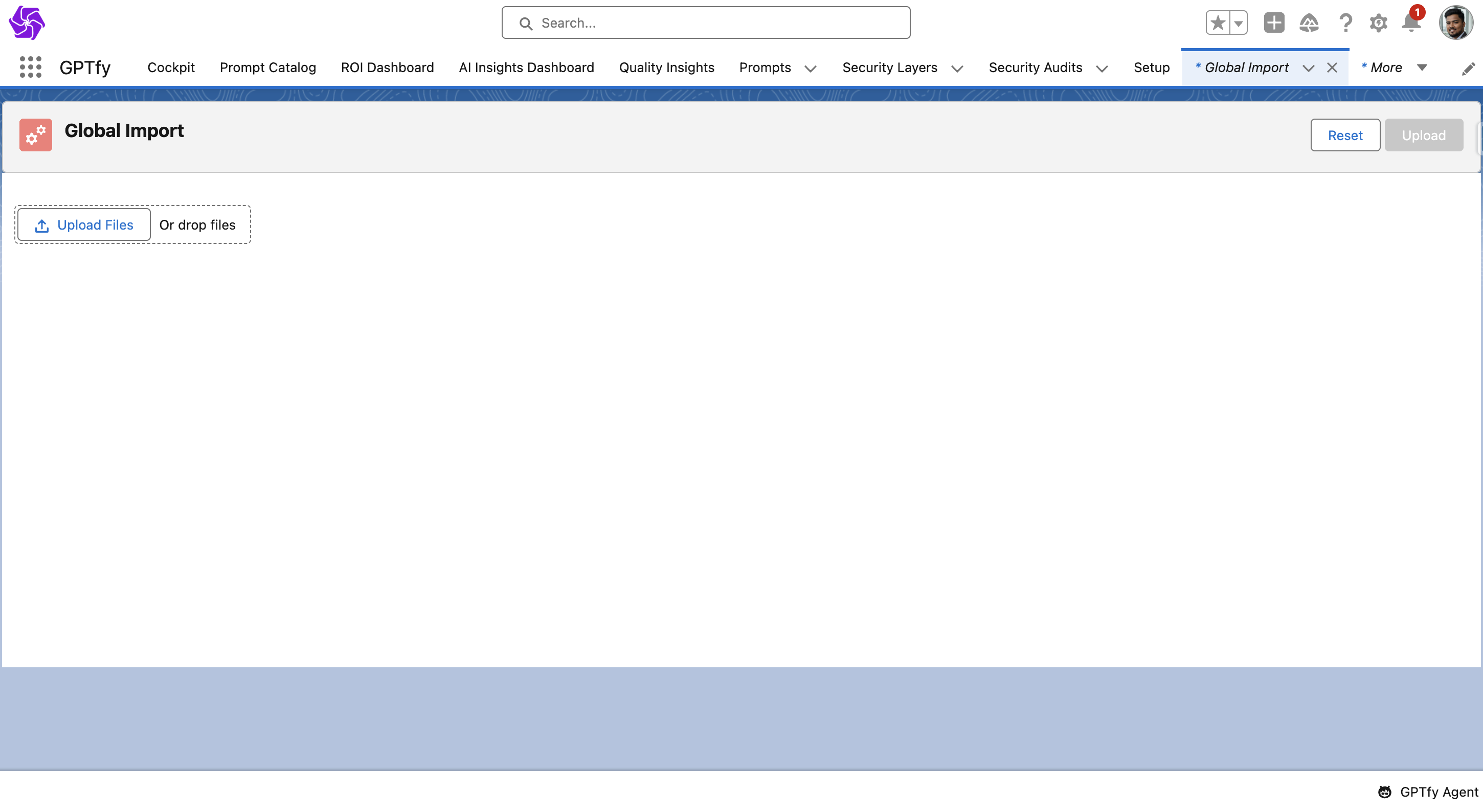Open the Help question mark icon

pos(1345,23)
